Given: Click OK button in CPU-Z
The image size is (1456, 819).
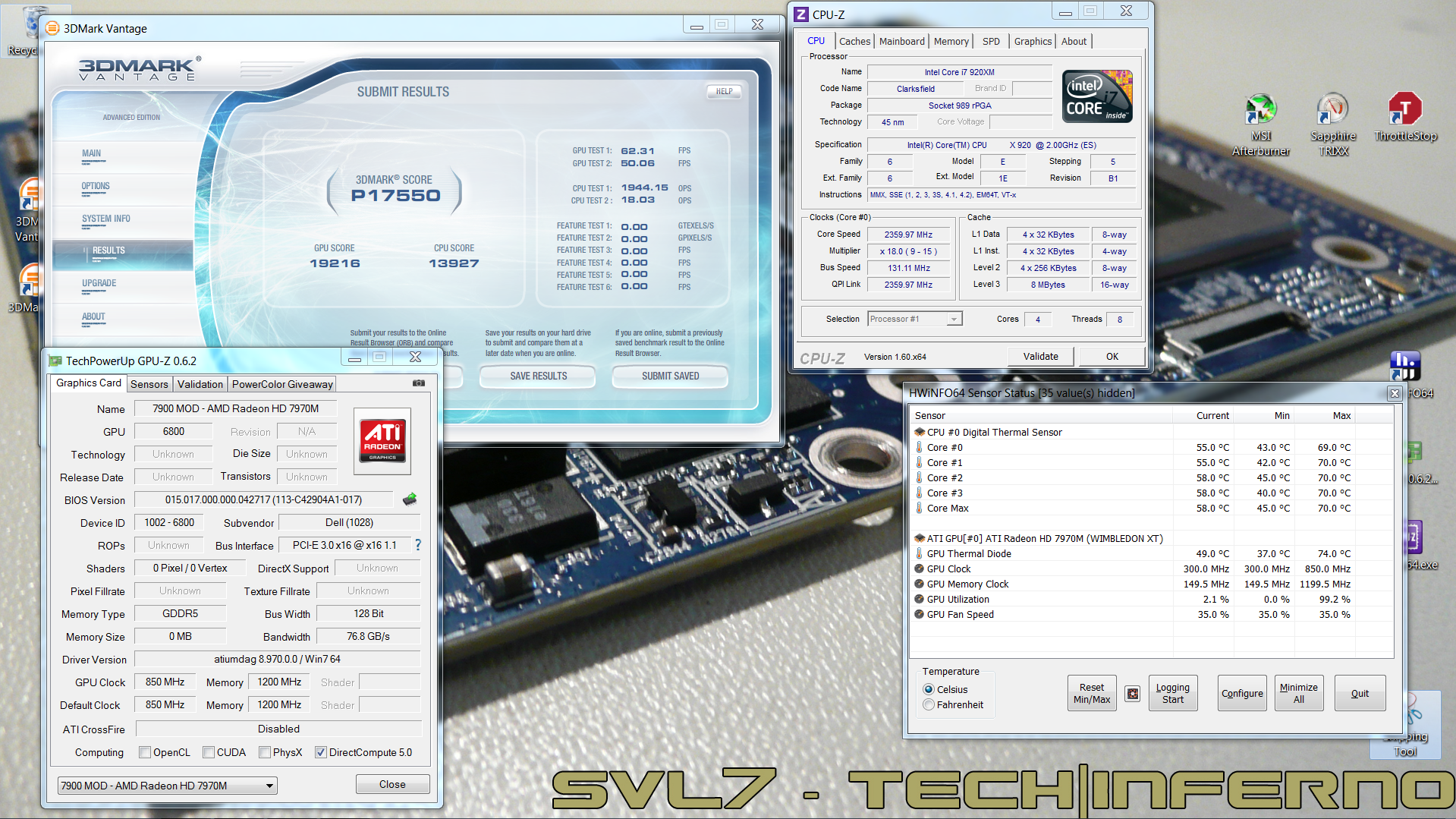Looking at the screenshot, I should pos(1112,356).
